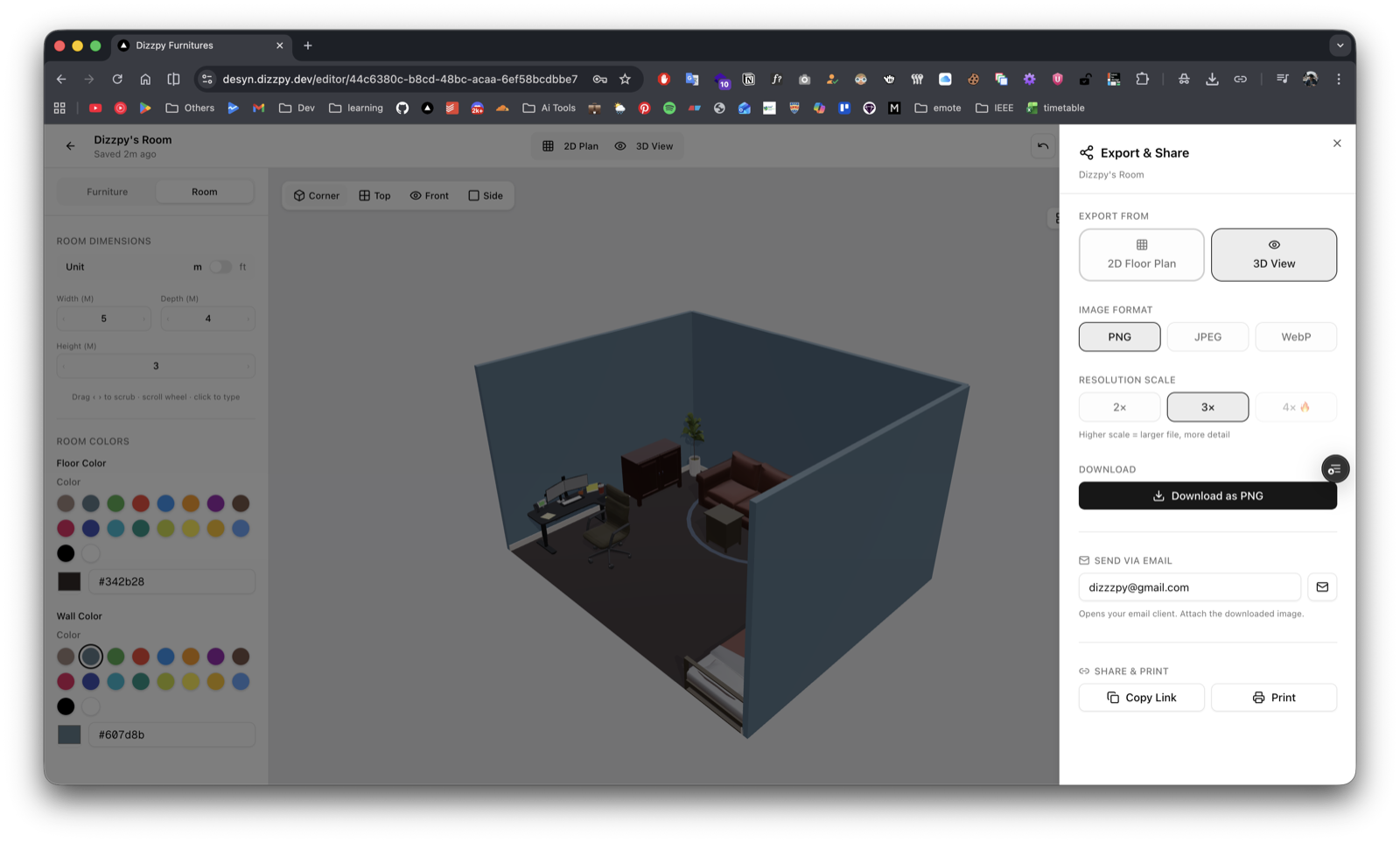Screen dimensions: 1400x843
Task: Set resolution scale to 4×
Action: click(1296, 407)
